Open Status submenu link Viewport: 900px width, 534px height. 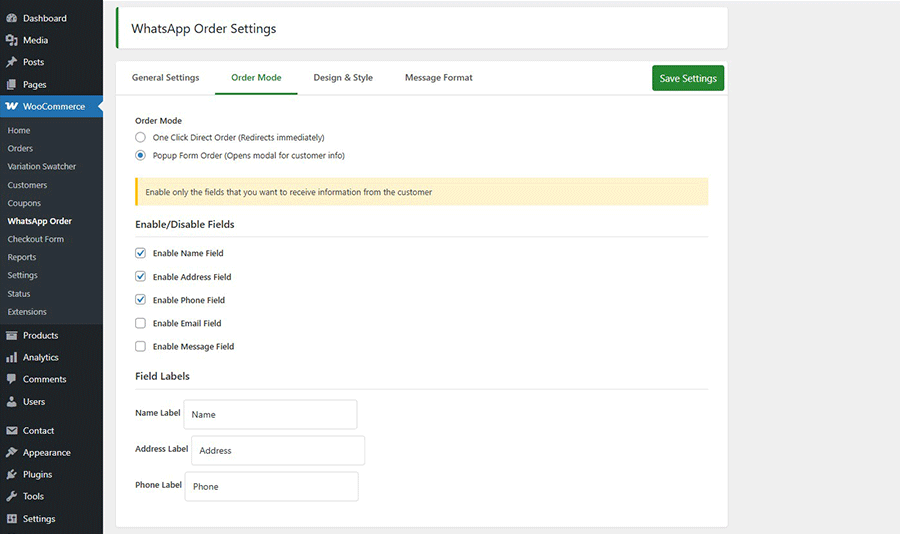click(x=19, y=293)
